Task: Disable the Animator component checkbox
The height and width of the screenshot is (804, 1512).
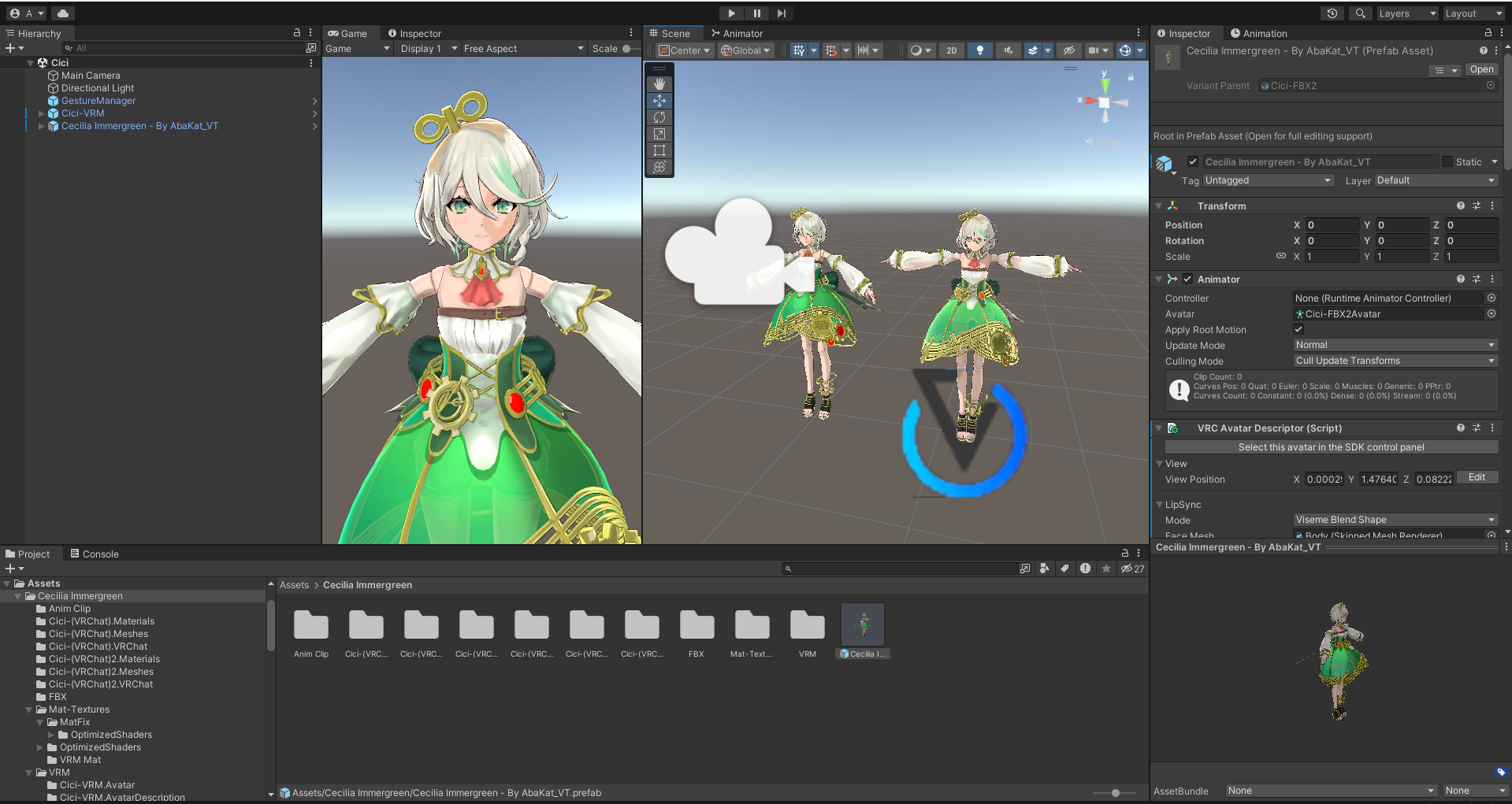Action: (x=1187, y=279)
